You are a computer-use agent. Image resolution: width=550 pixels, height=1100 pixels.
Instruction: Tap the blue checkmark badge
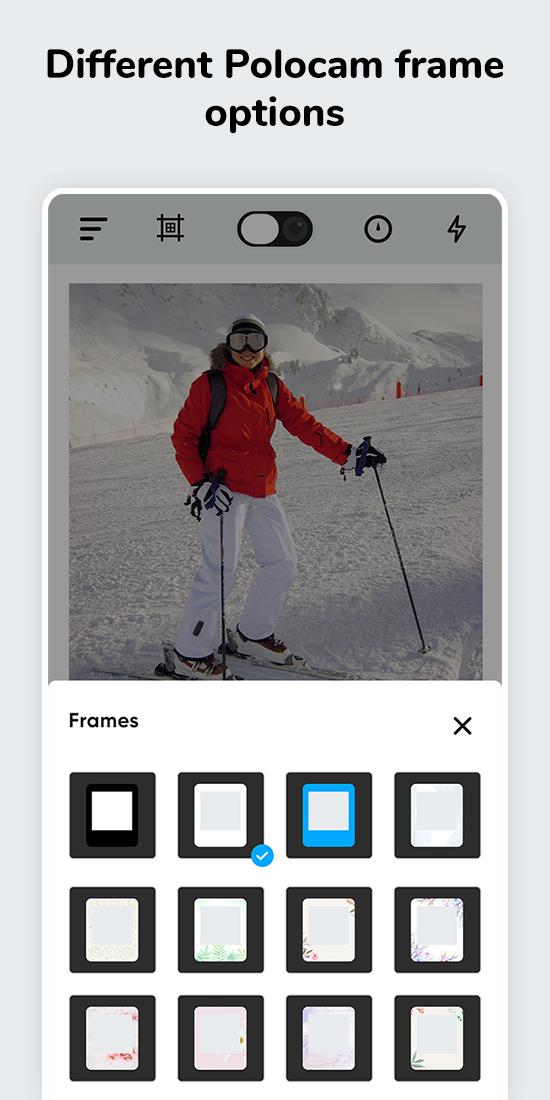pyautogui.click(x=262, y=855)
